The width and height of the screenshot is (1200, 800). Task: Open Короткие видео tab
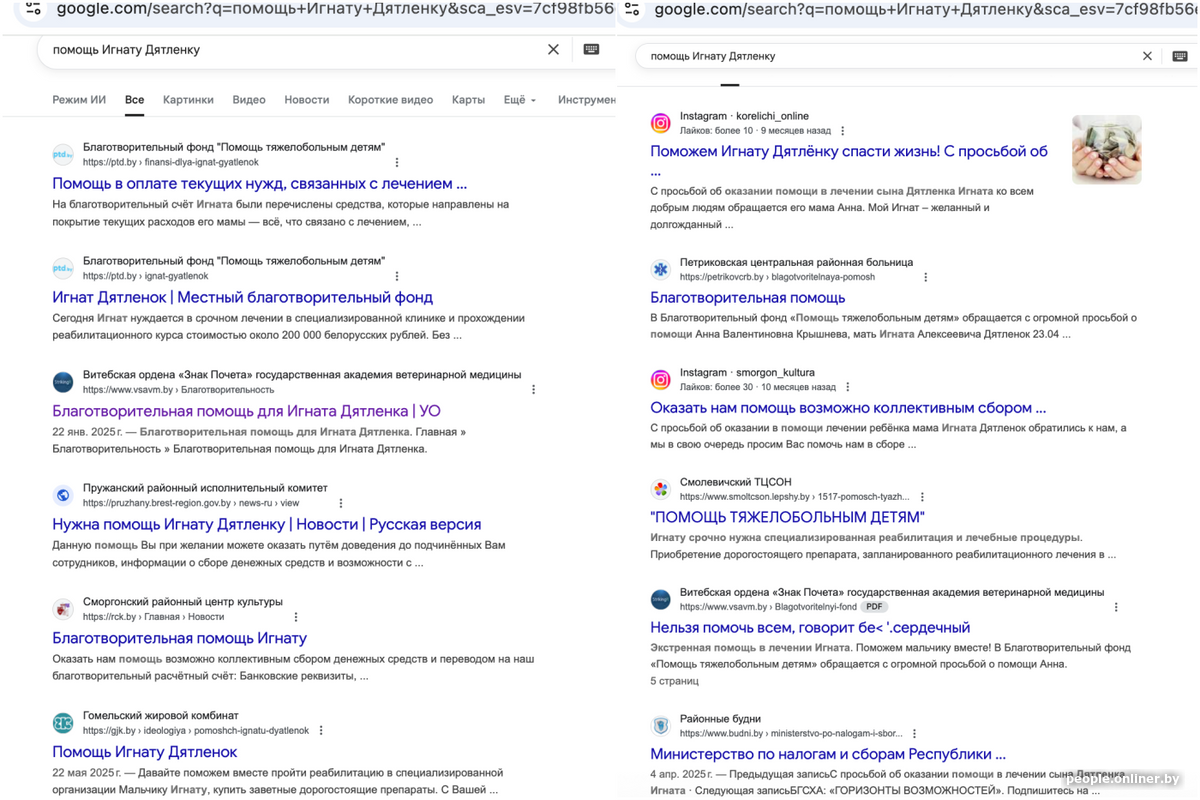coord(390,100)
